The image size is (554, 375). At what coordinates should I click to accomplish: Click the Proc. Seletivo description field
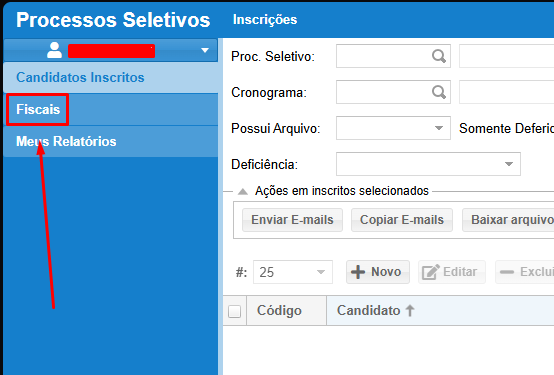pyautogui.click(x=507, y=56)
